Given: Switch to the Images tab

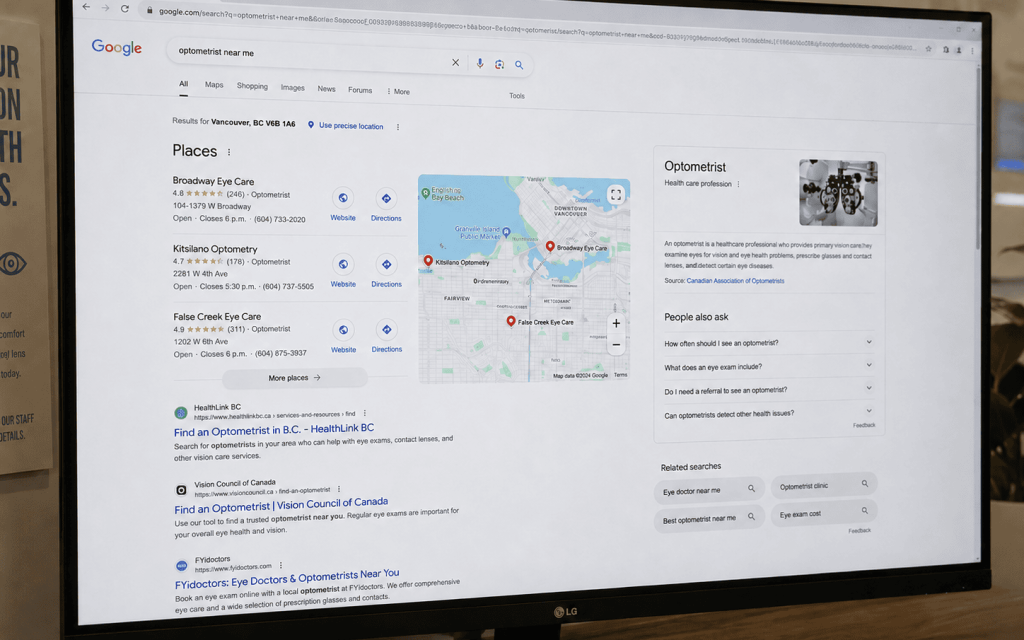Looking at the screenshot, I should [x=293, y=88].
